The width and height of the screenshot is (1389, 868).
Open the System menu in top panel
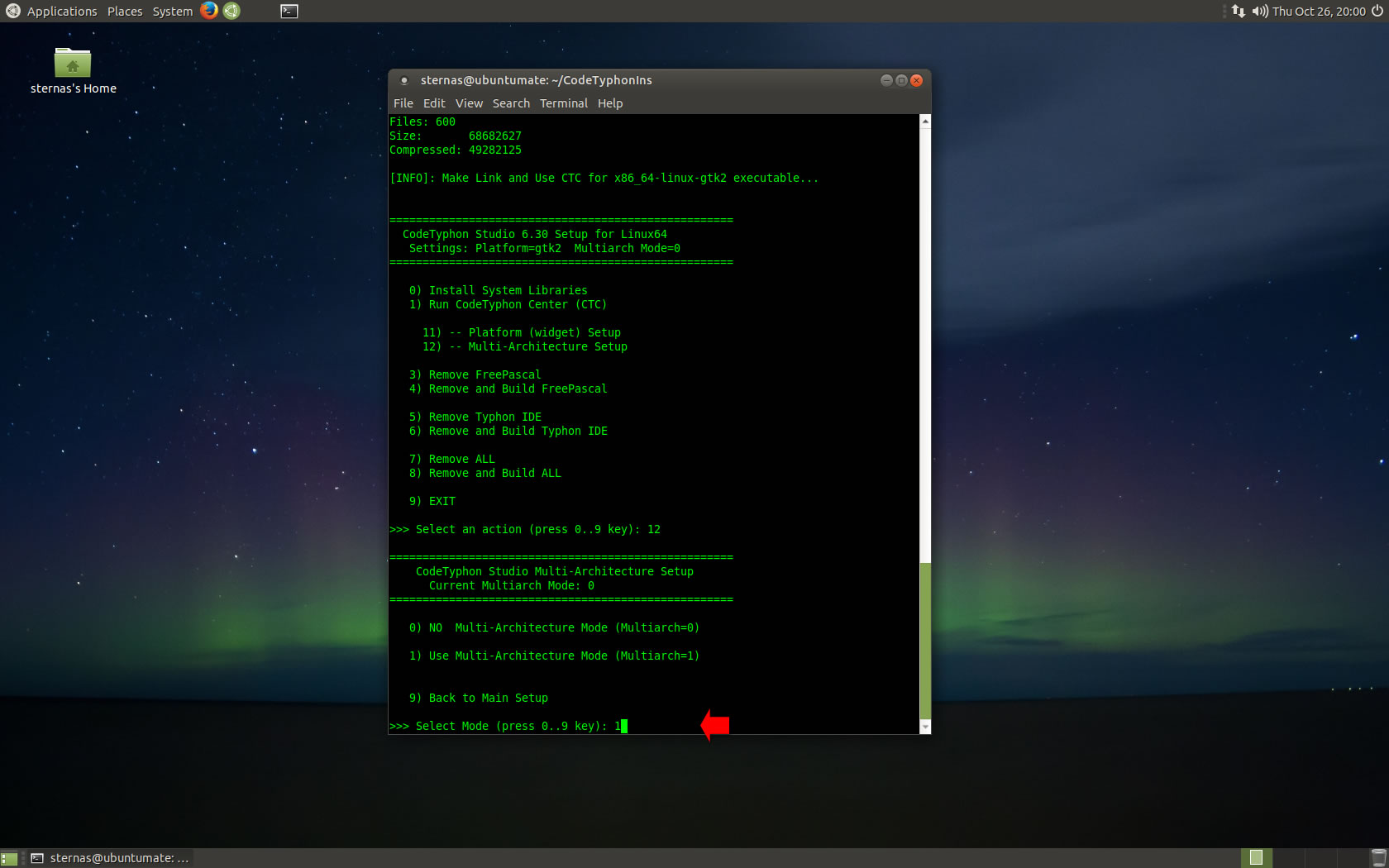tap(172, 11)
